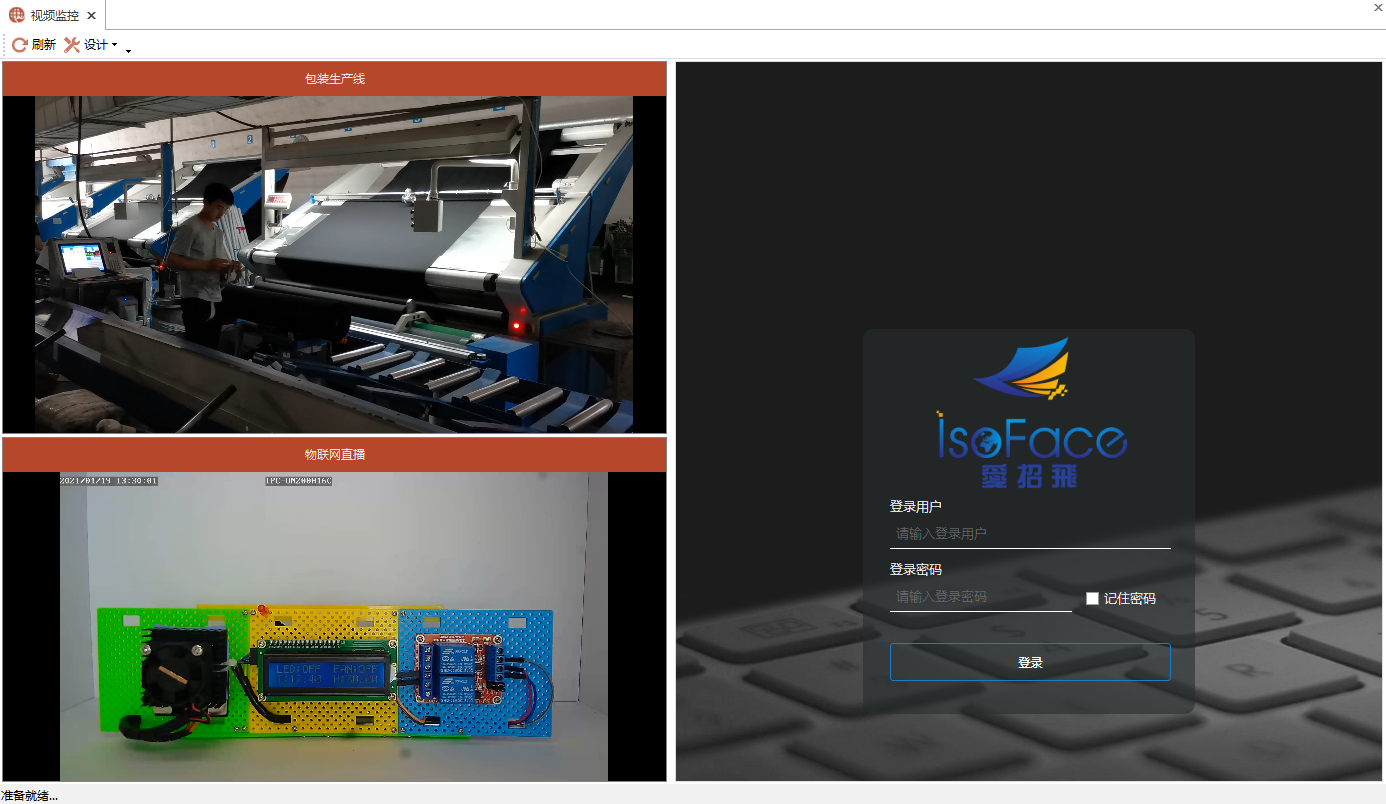
Task: Click the globe icon on the 视频监控 tab
Action: point(17,15)
